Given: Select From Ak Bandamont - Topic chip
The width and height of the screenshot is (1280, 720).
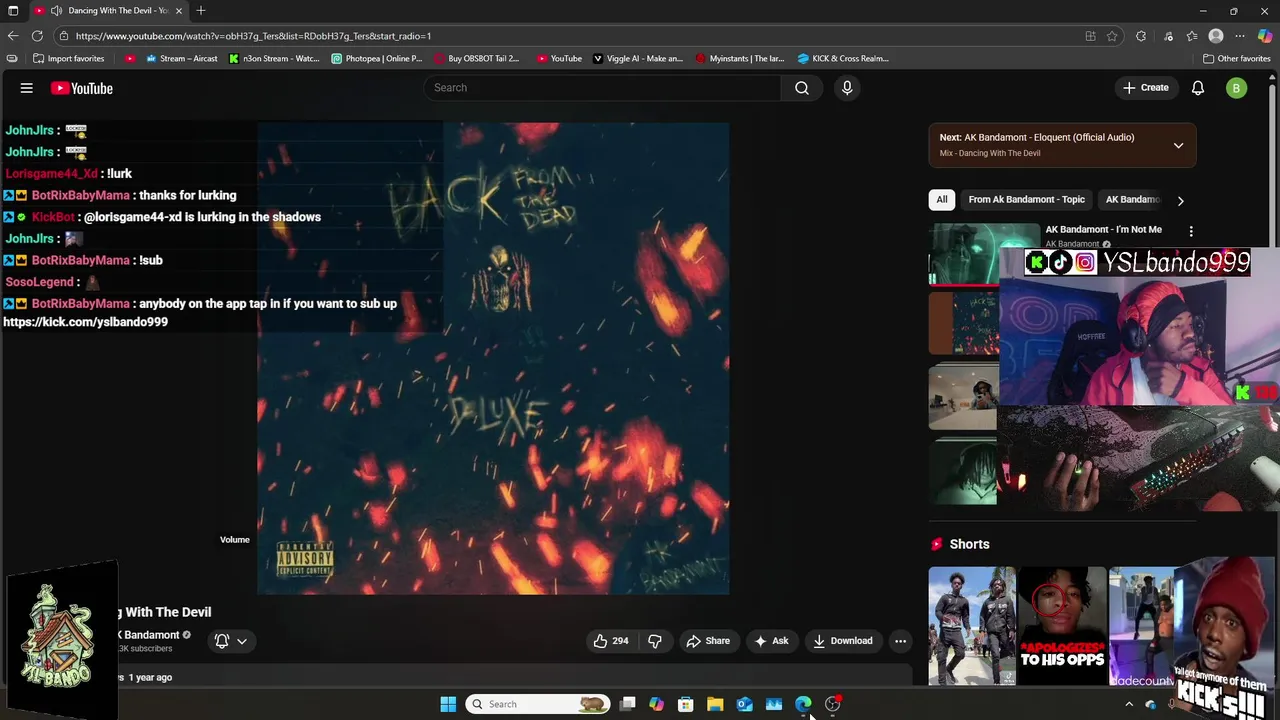Looking at the screenshot, I should click(1026, 200).
